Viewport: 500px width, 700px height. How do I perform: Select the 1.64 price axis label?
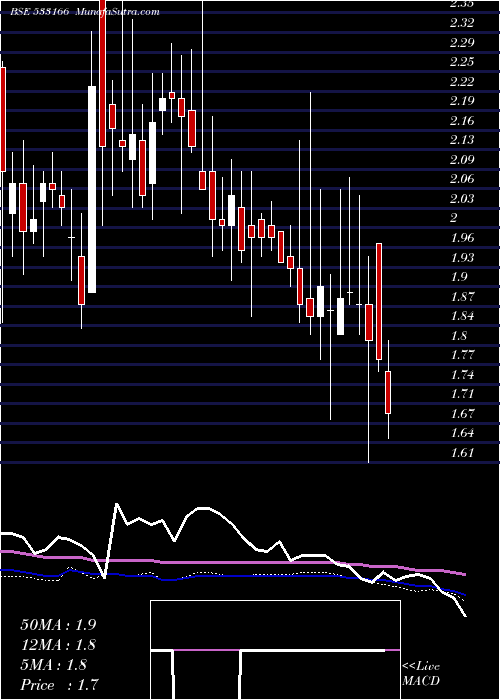click(462, 433)
